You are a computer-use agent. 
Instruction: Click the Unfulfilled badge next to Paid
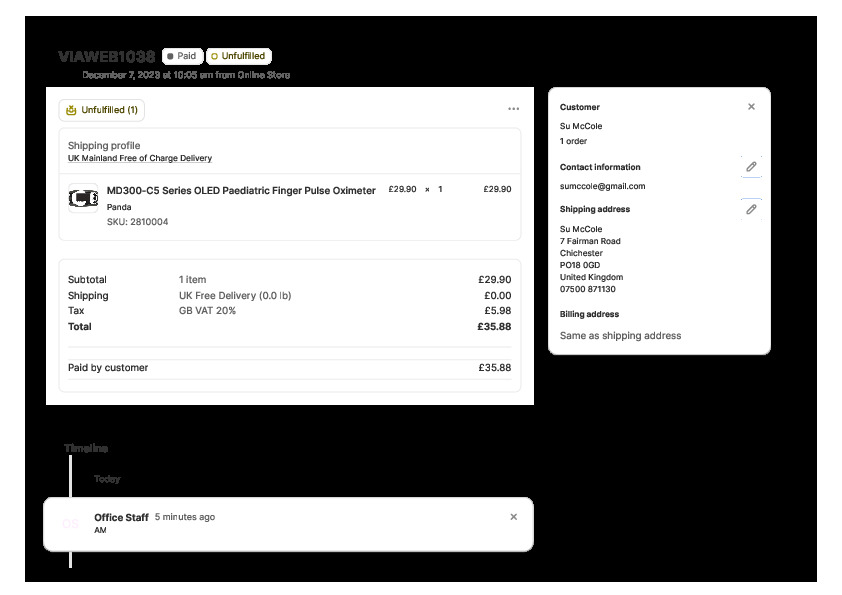(x=238, y=57)
